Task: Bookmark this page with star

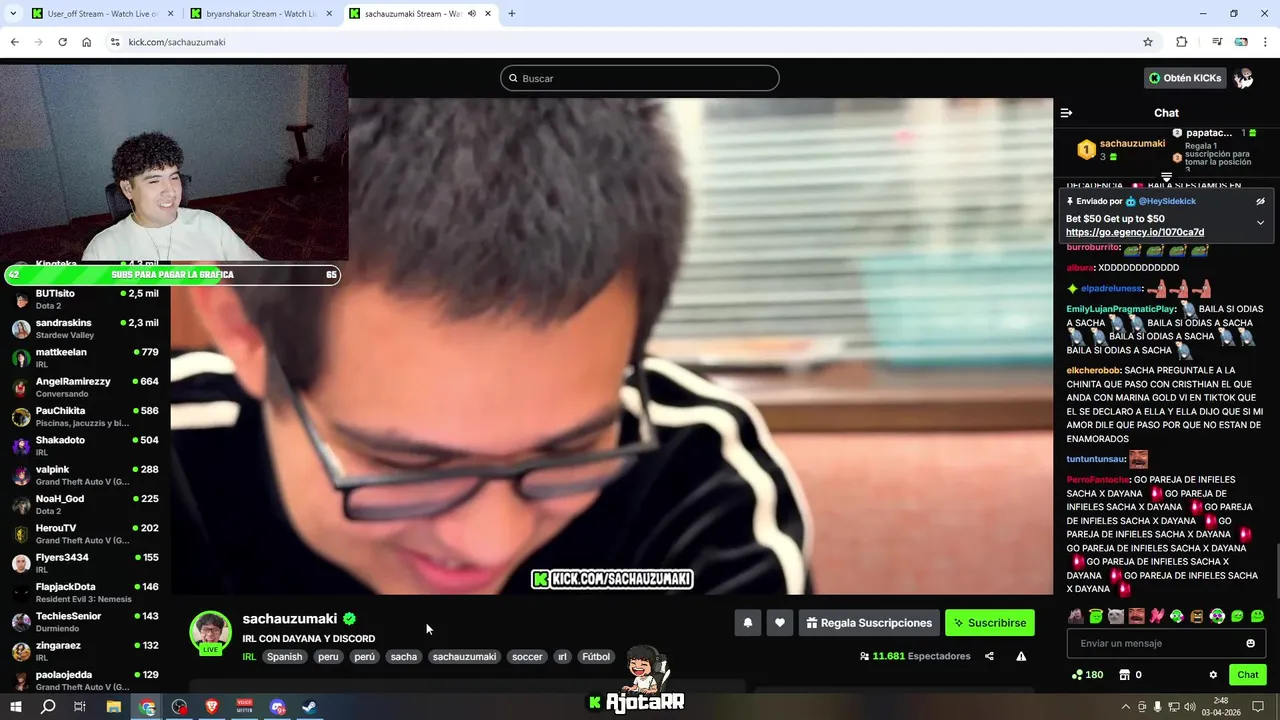Action: 1148,42
